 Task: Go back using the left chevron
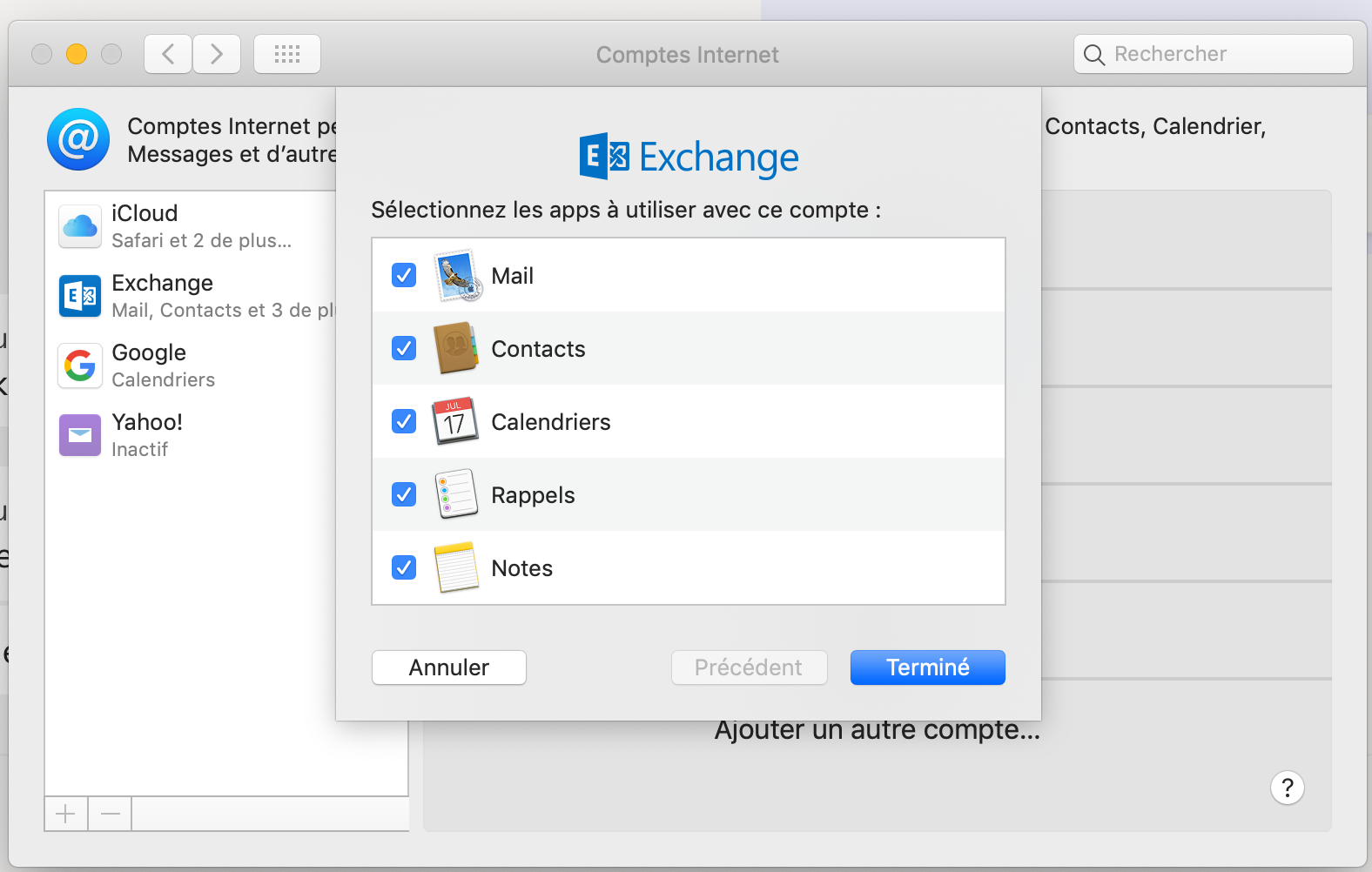[168, 55]
